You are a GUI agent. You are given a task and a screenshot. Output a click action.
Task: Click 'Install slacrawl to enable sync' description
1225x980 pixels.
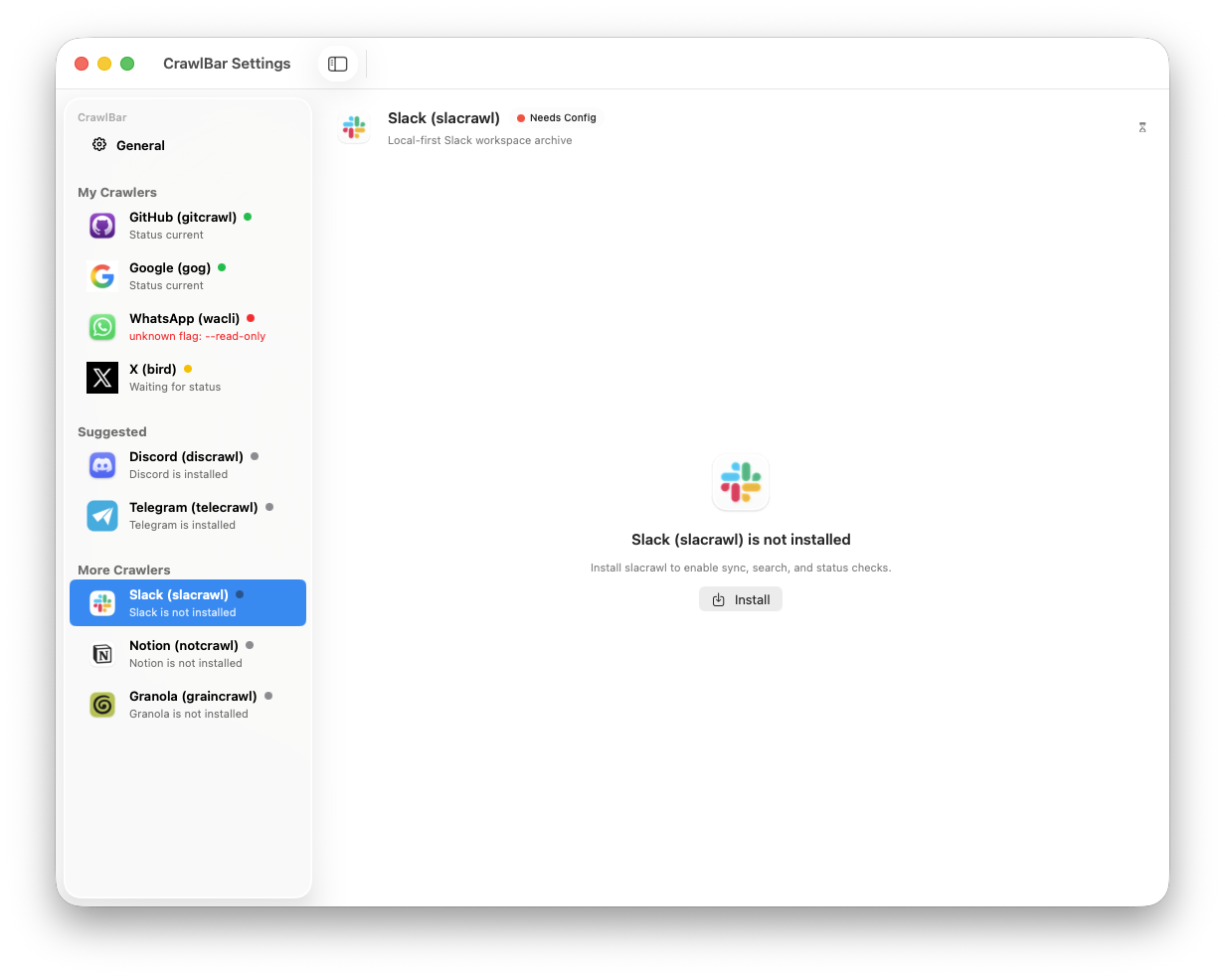(741, 568)
